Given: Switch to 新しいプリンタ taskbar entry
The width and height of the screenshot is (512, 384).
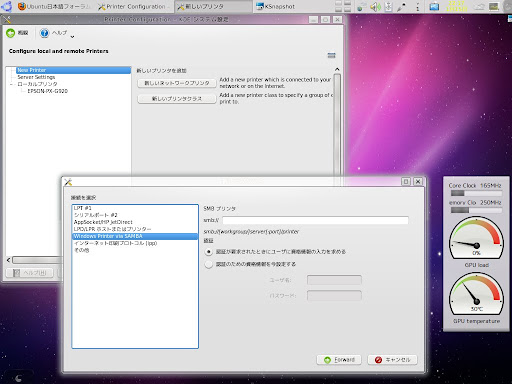Looking at the screenshot, I should [213, 6].
